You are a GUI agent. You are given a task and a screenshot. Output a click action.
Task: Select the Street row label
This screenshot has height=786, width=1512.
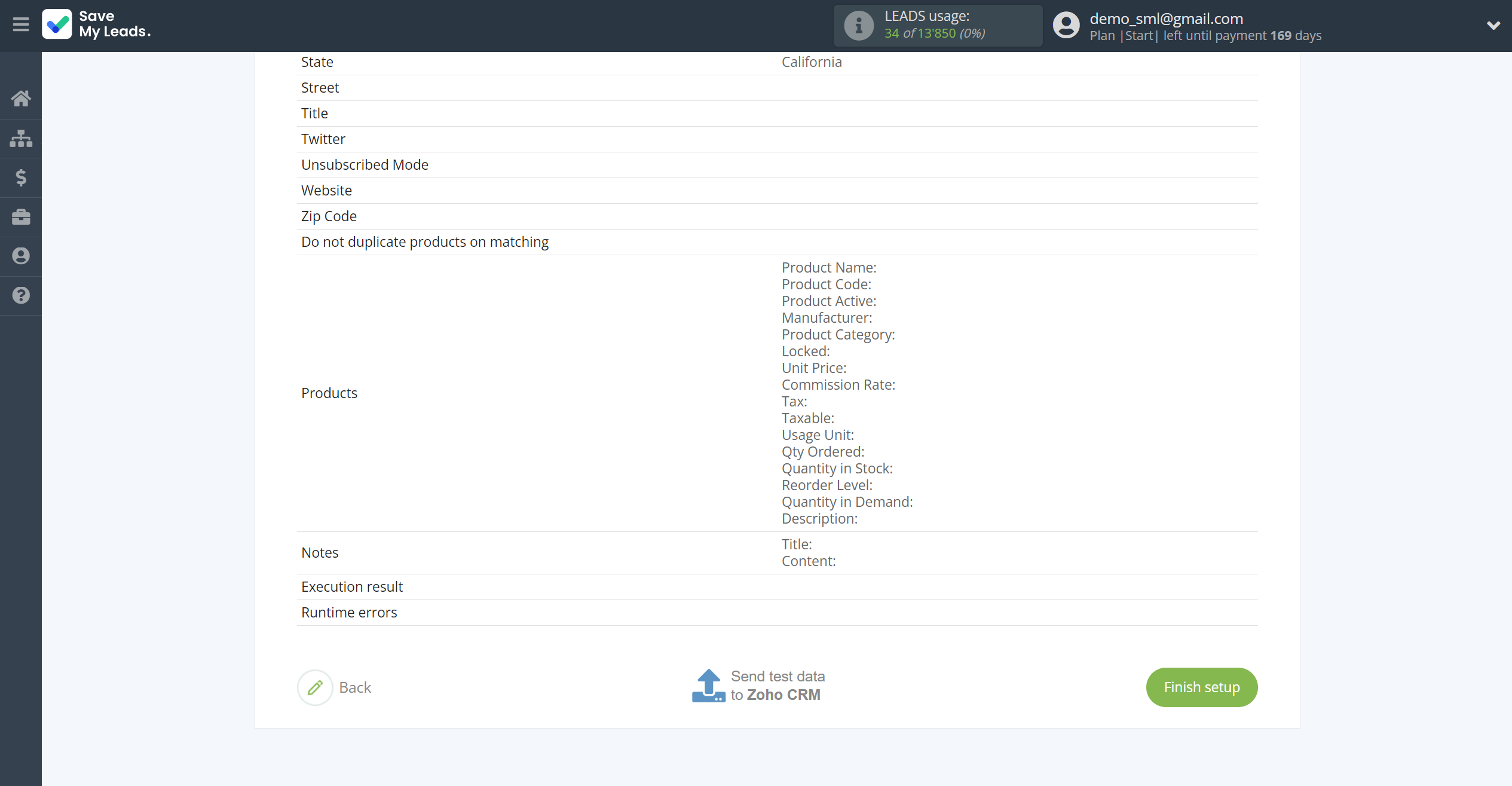pyautogui.click(x=320, y=88)
